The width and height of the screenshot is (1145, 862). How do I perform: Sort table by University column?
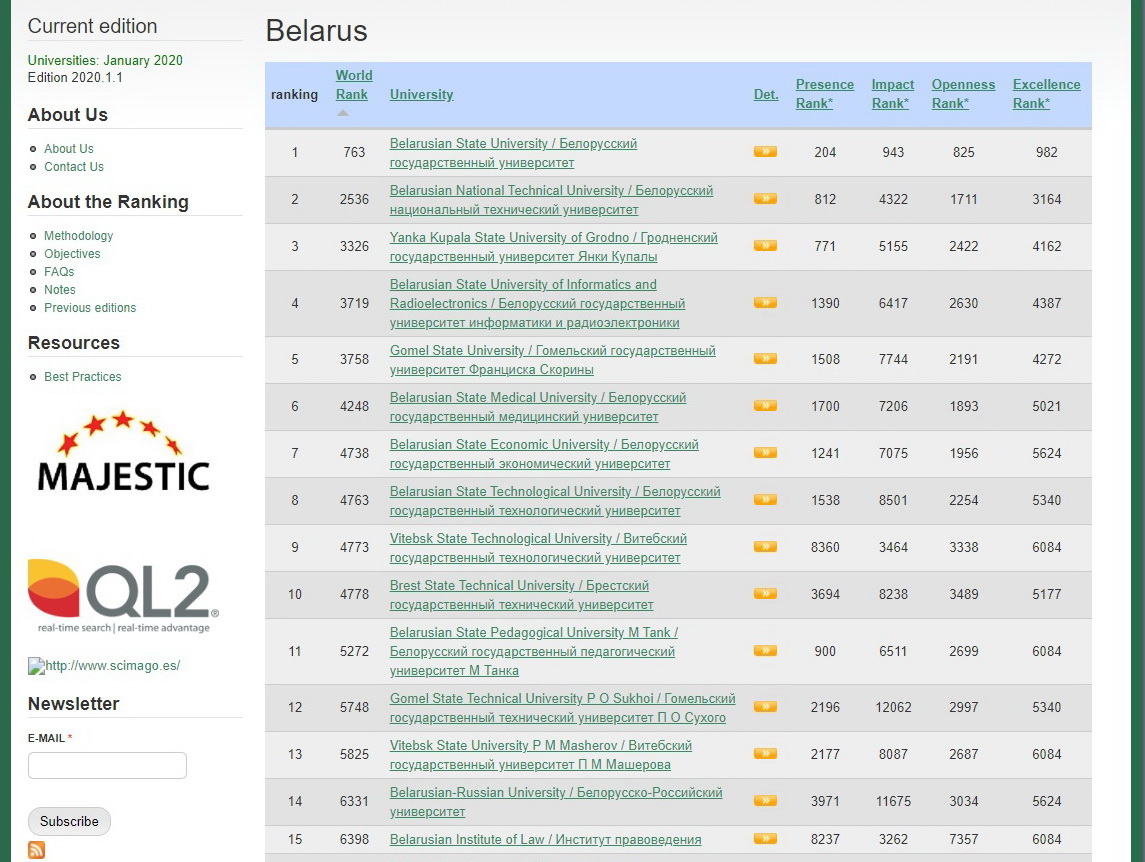[421, 94]
